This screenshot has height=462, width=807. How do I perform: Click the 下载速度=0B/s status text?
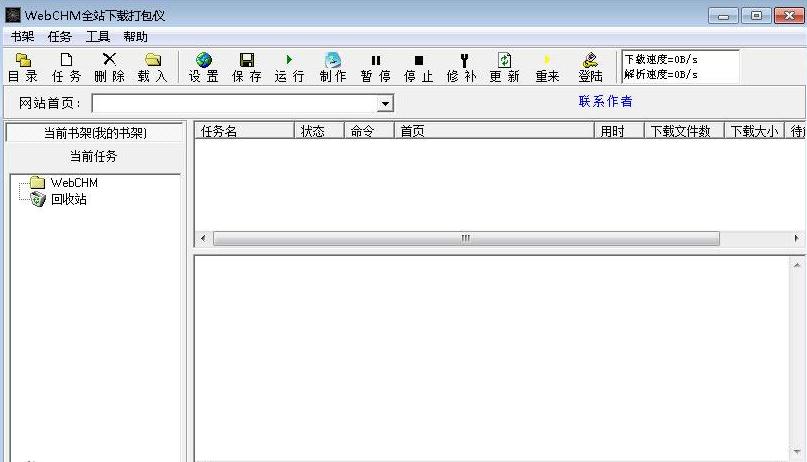(661, 59)
